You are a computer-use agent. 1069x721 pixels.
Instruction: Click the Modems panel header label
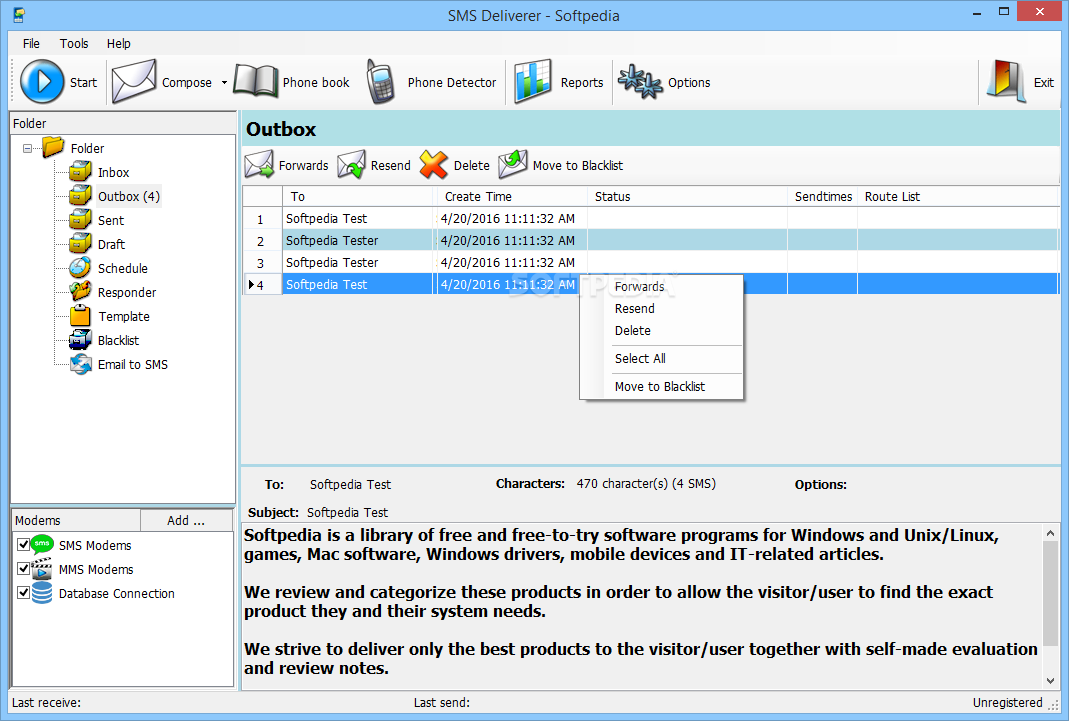point(37,521)
